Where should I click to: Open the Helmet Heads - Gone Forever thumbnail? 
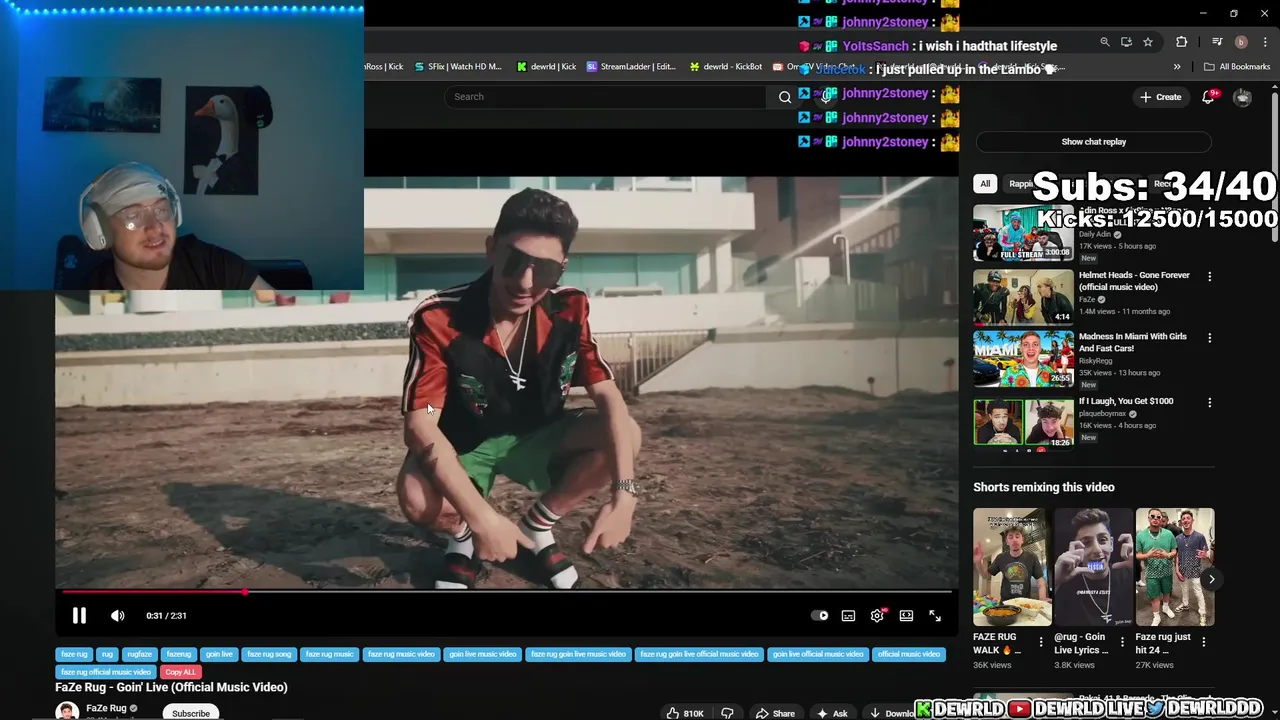[x=1023, y=297]
